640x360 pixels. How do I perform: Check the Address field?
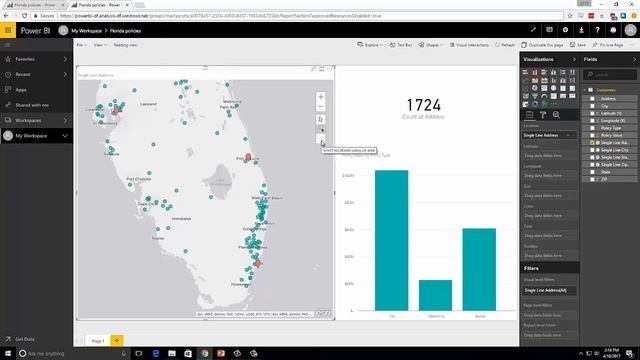tap(592, 99)
